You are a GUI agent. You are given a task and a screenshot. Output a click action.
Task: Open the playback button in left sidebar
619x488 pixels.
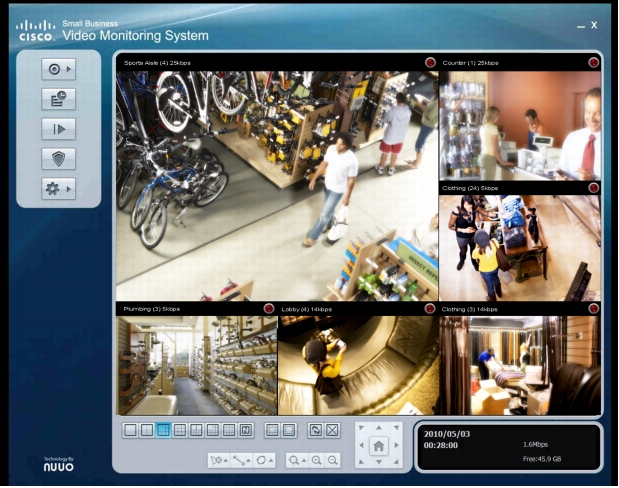coord(58,128)
